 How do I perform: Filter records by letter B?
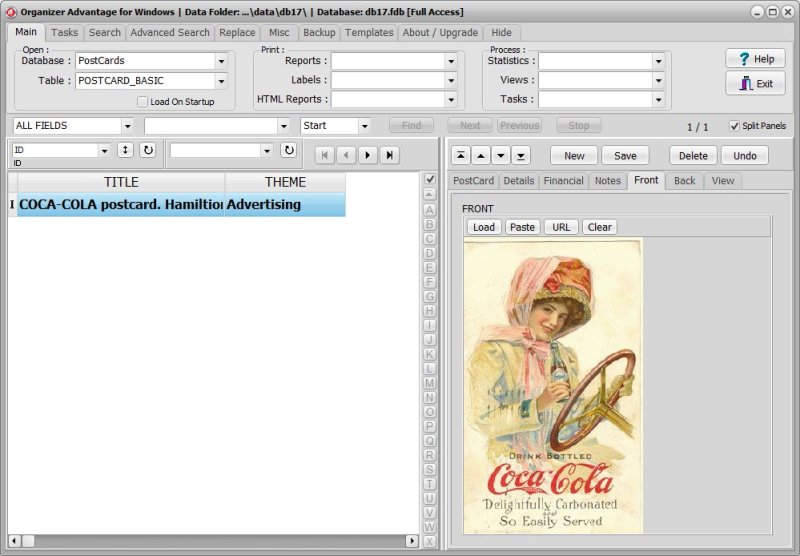pyautogui.click(x=430, y=224)
